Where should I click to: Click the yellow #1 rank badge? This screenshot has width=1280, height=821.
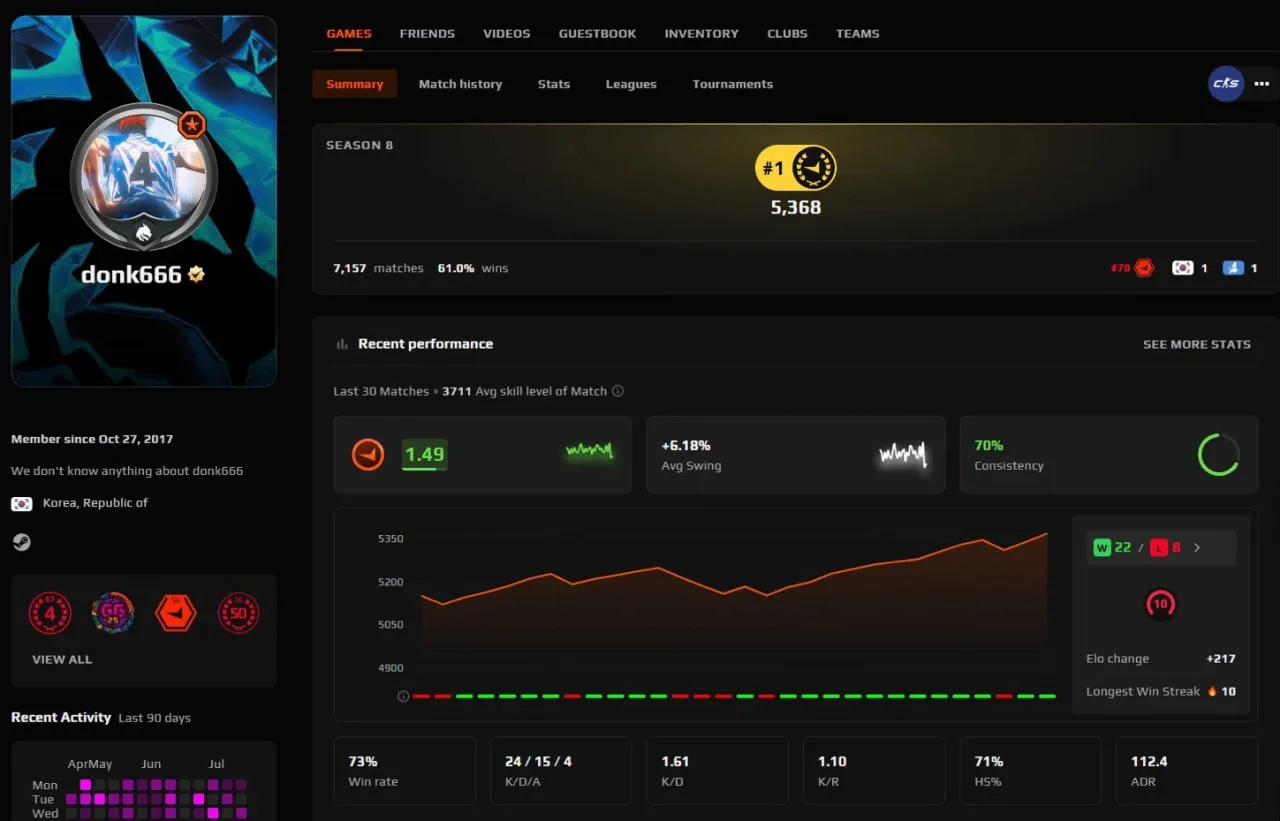[796, 168]
